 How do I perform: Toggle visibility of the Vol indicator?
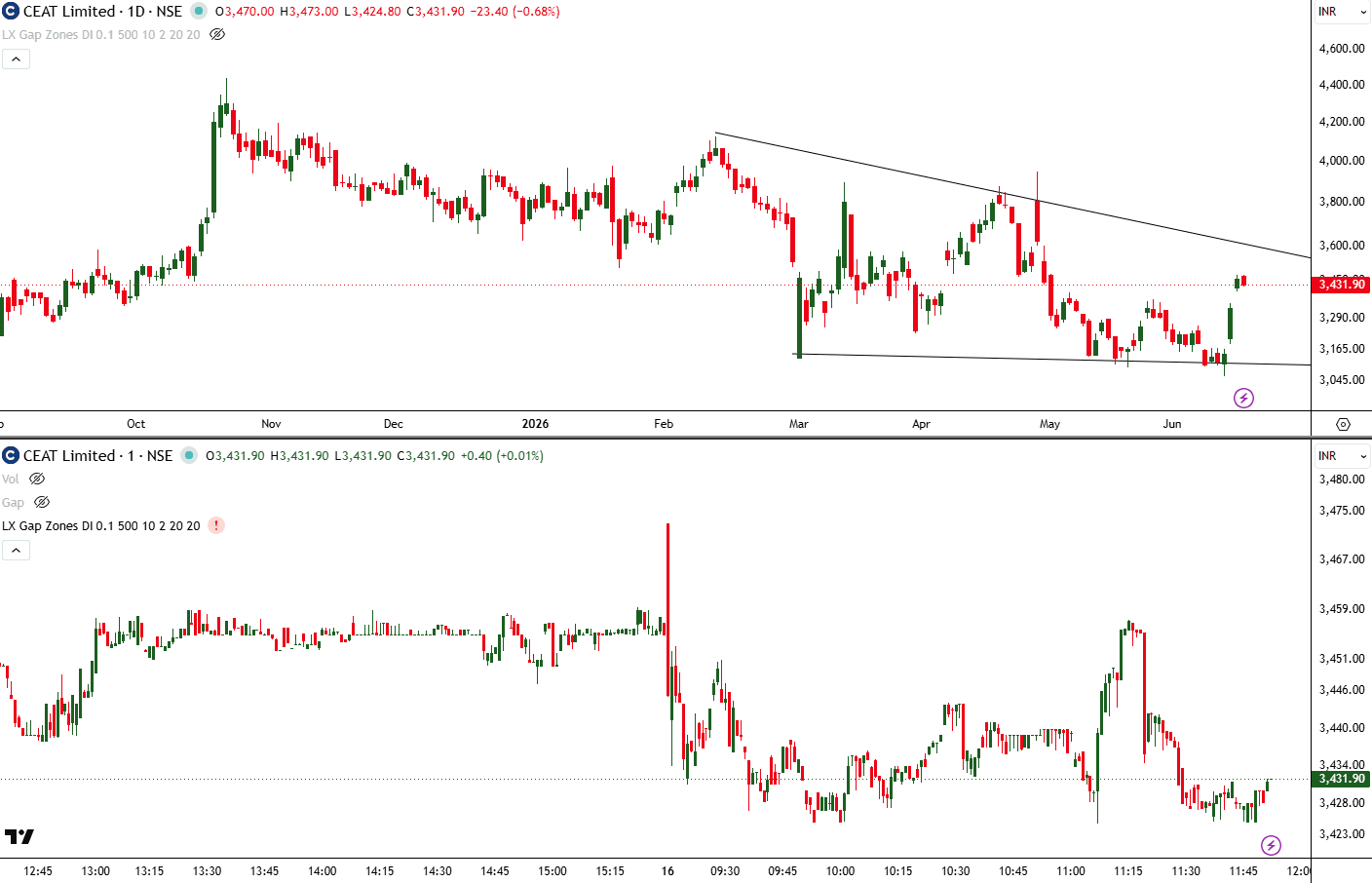pos(37,479)
